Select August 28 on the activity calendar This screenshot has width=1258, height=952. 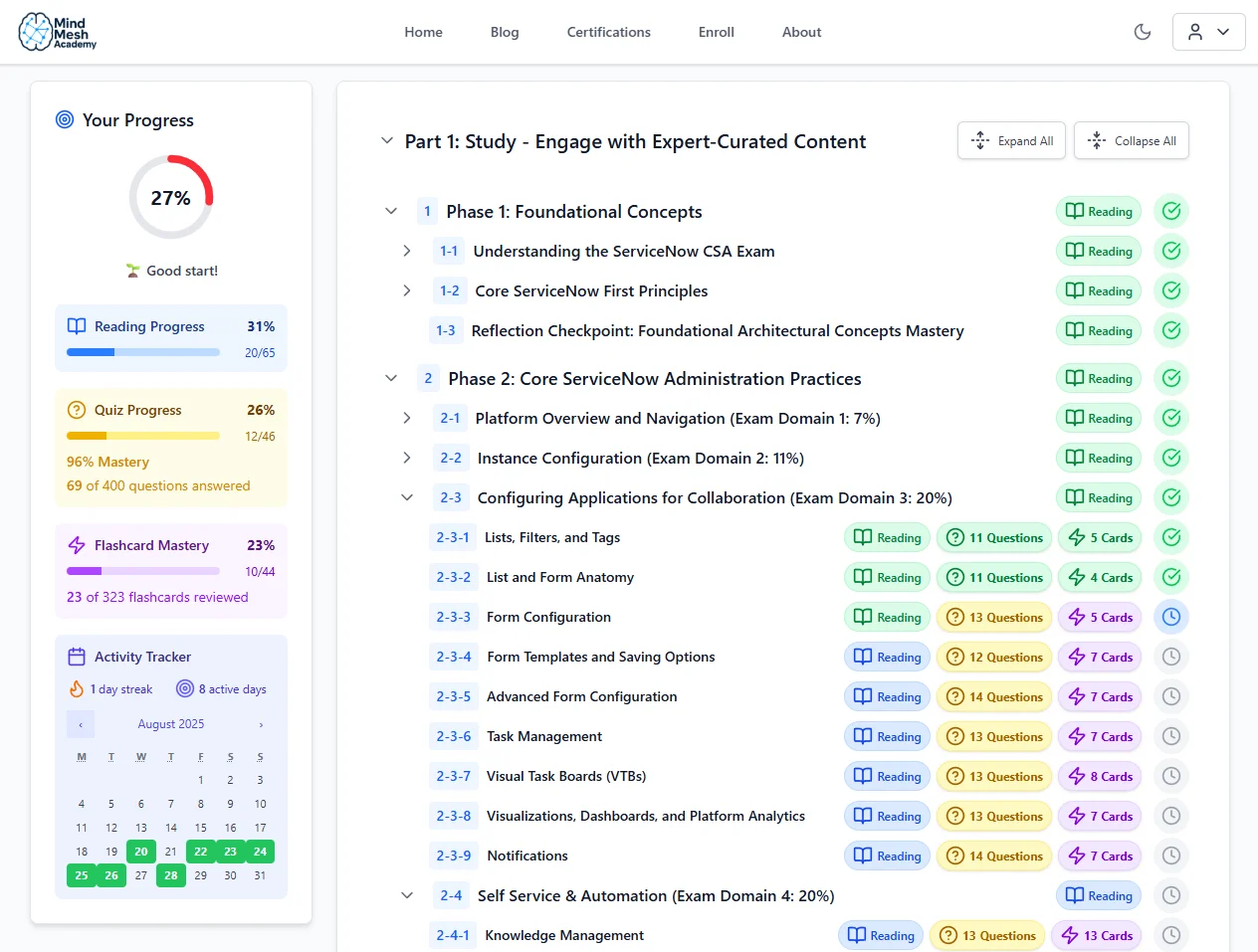pyautogui.click(x=171, y=875)
